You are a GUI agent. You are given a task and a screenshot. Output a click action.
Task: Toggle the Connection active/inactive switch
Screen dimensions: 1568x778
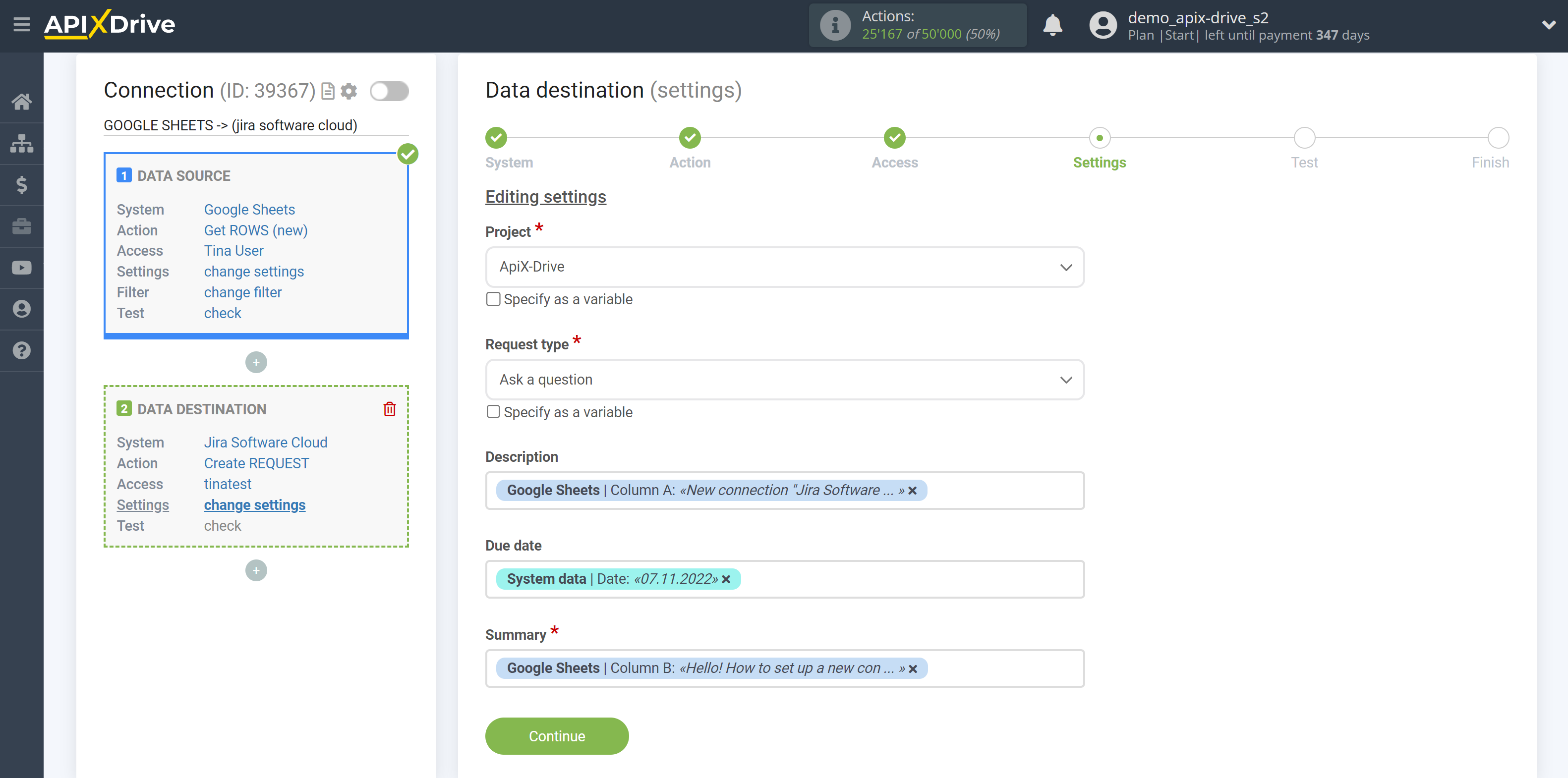(x=389, y=90)
